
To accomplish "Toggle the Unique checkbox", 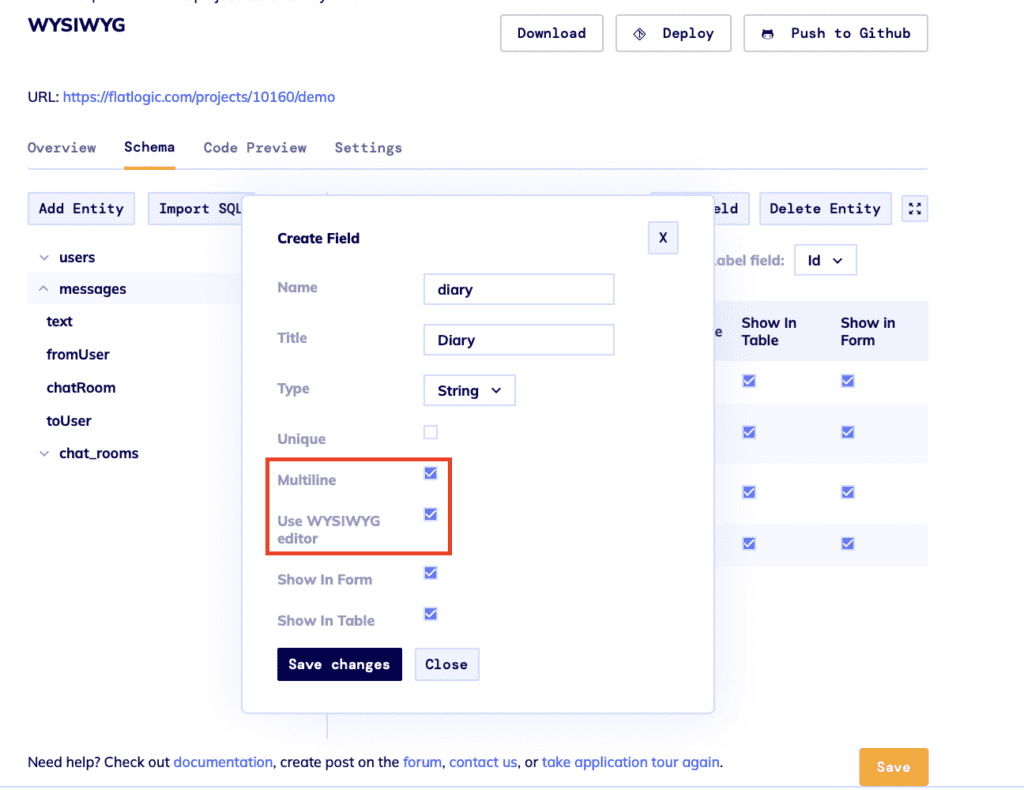I will 430,432.
